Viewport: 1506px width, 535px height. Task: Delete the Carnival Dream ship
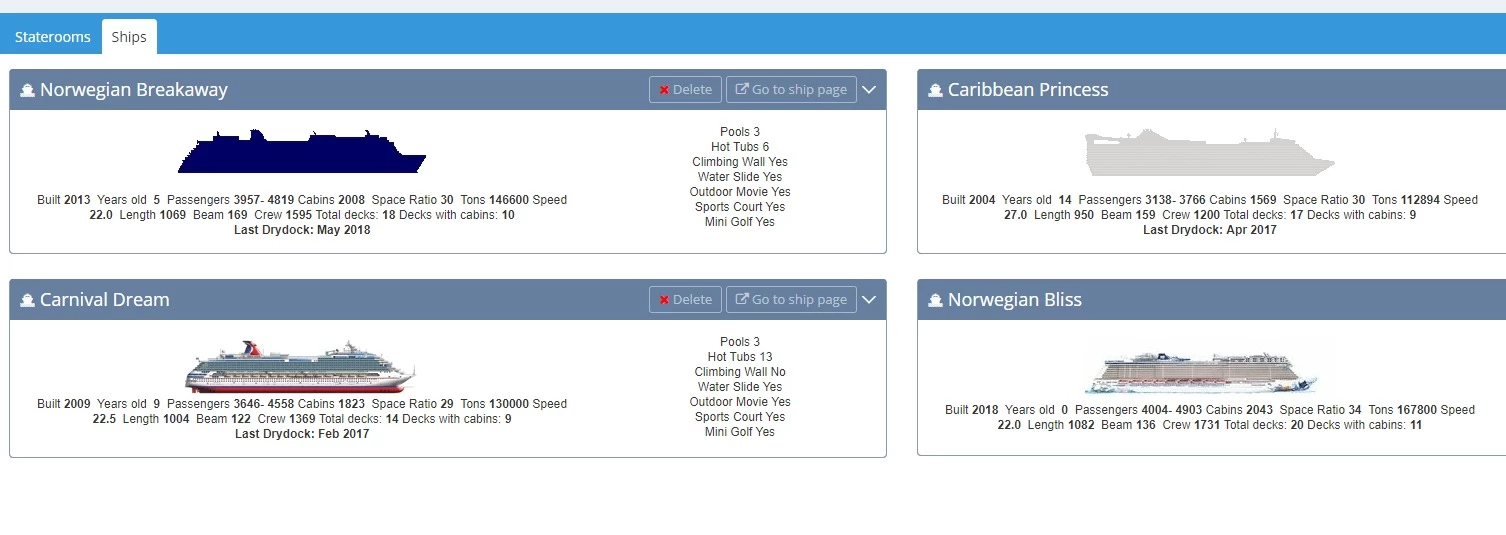[x=685, y=299]
